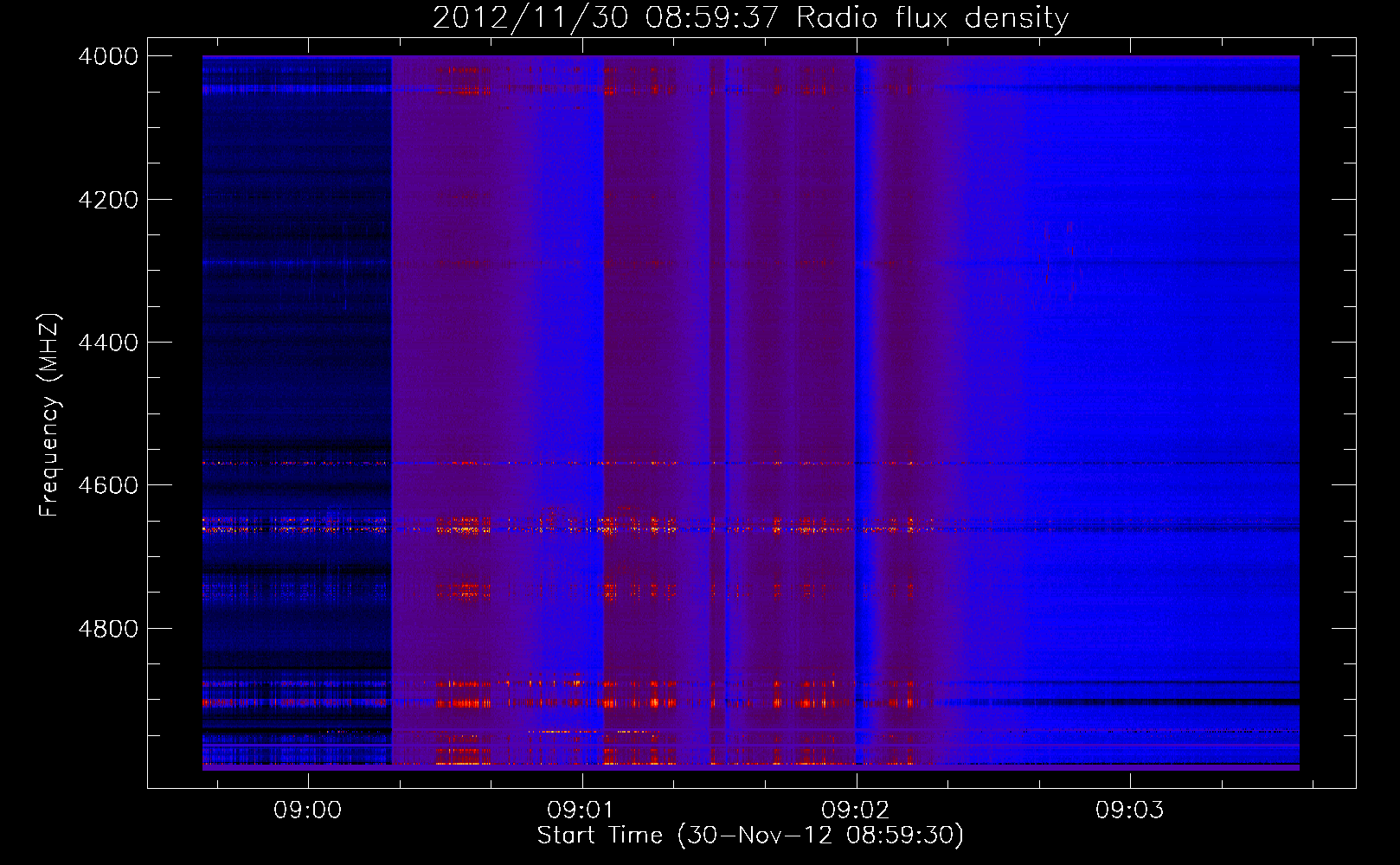Click the 4200 frequency tick label
The width and height of the screenshot is (1400, 865).
[108, 200]
